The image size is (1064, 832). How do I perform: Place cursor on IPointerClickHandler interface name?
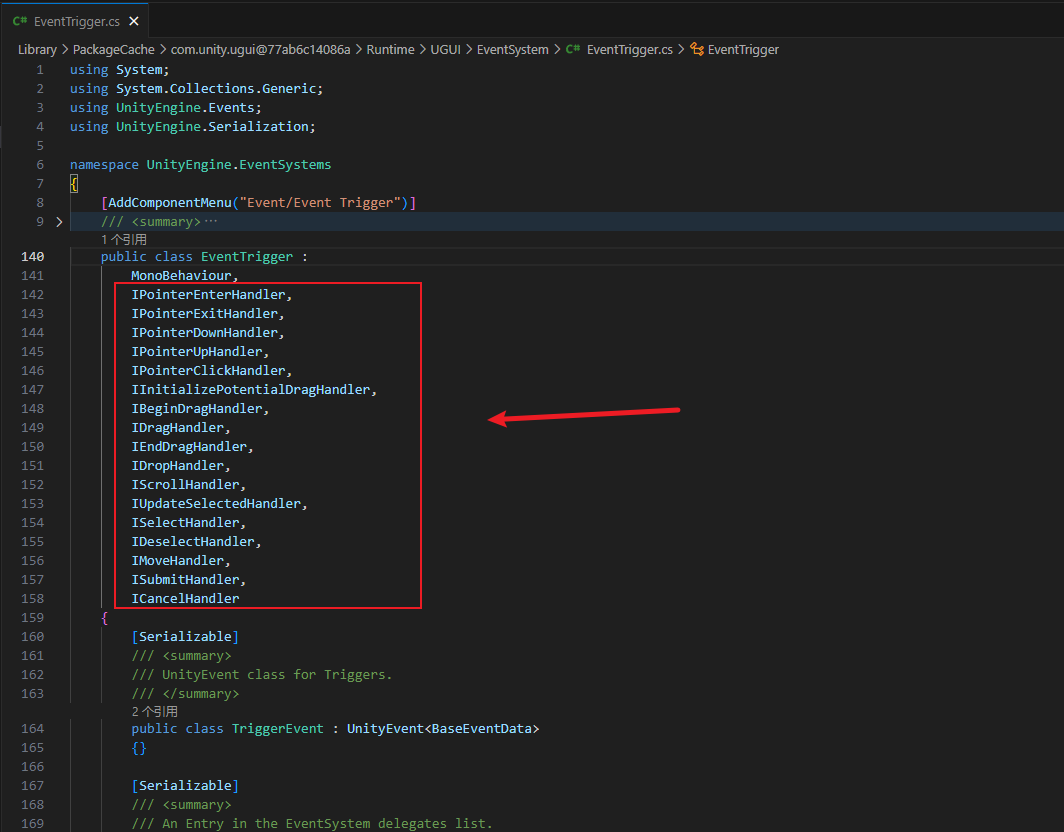(209, 370)
